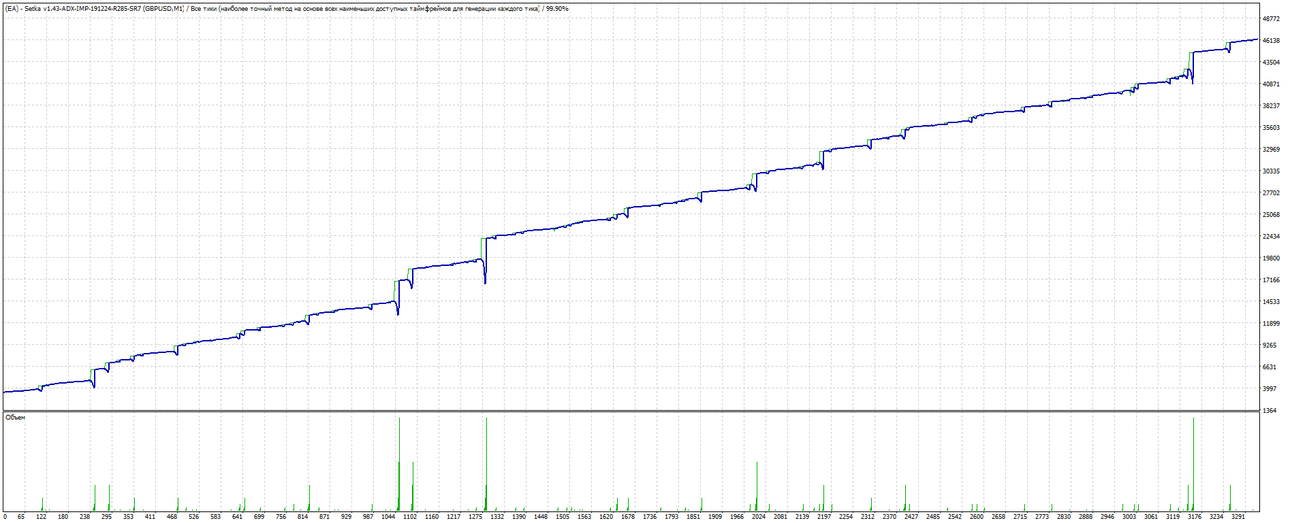Click the x-axis label 814
Image resolution: width=1290 pixels, height=523 pixels.
(x=302, y=517)
